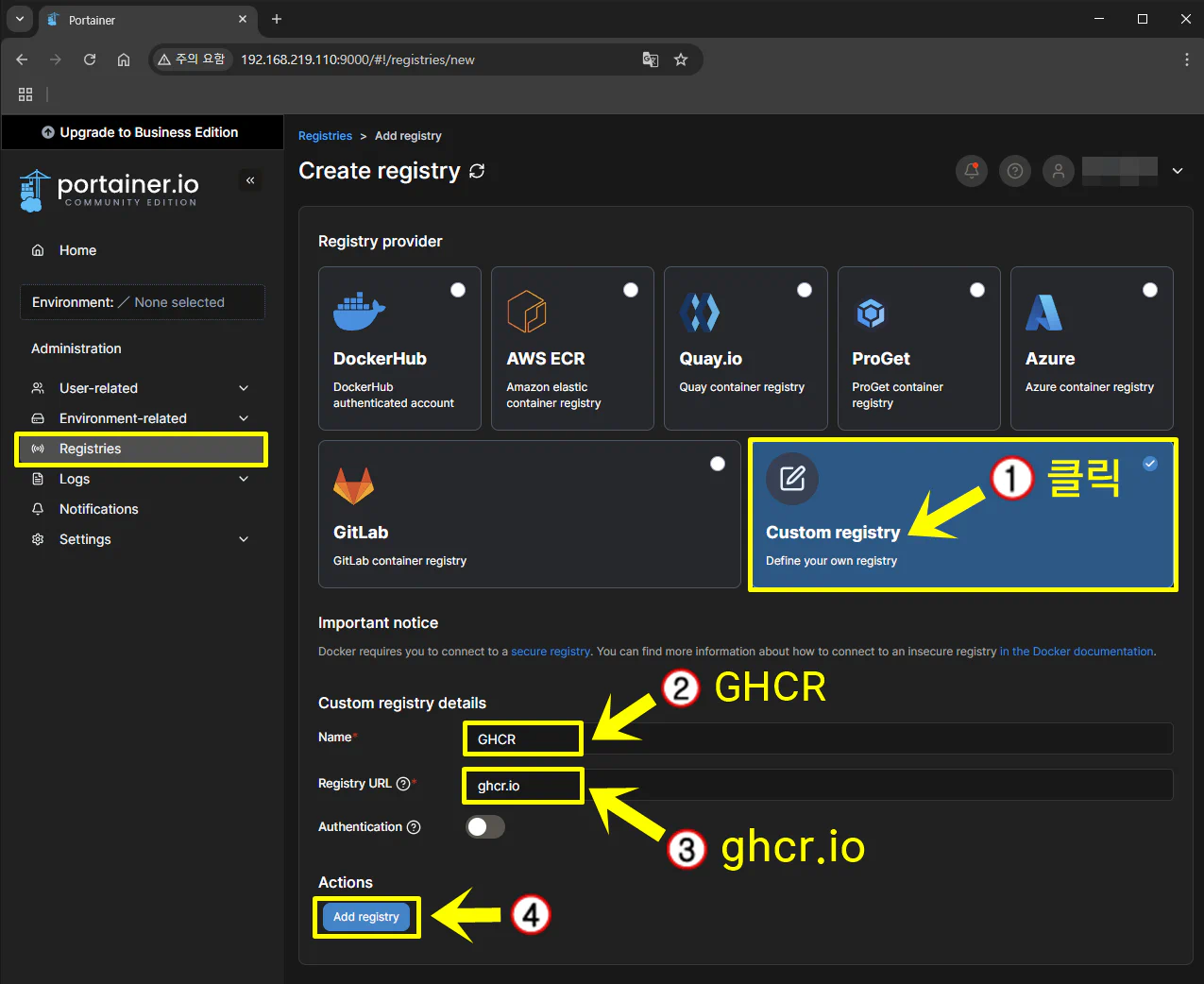Click the browser reload button
The width and height of the screenshot is (1204, 984).
(x=90, y=59)
